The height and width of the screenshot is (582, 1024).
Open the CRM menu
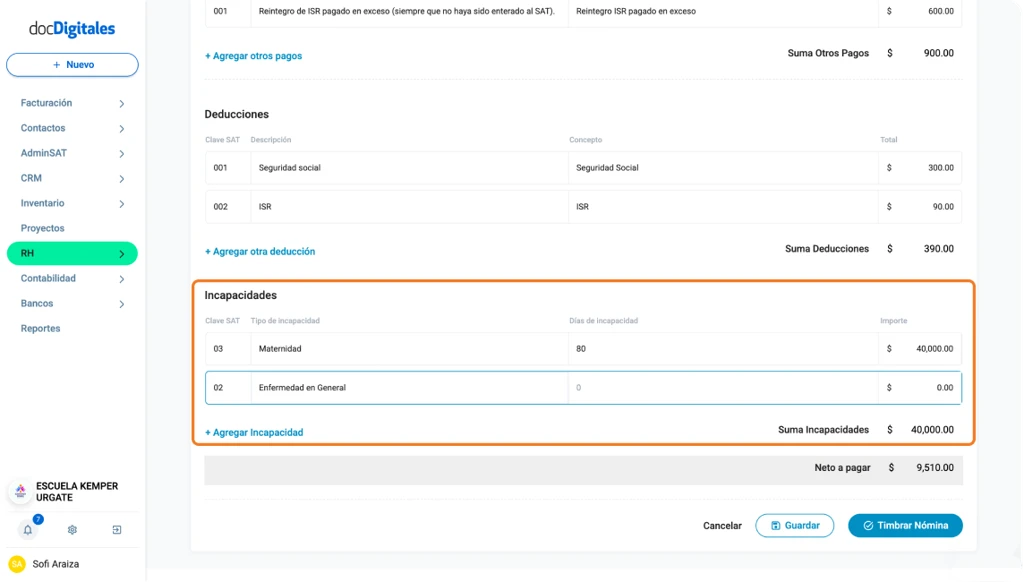[31, 178]
